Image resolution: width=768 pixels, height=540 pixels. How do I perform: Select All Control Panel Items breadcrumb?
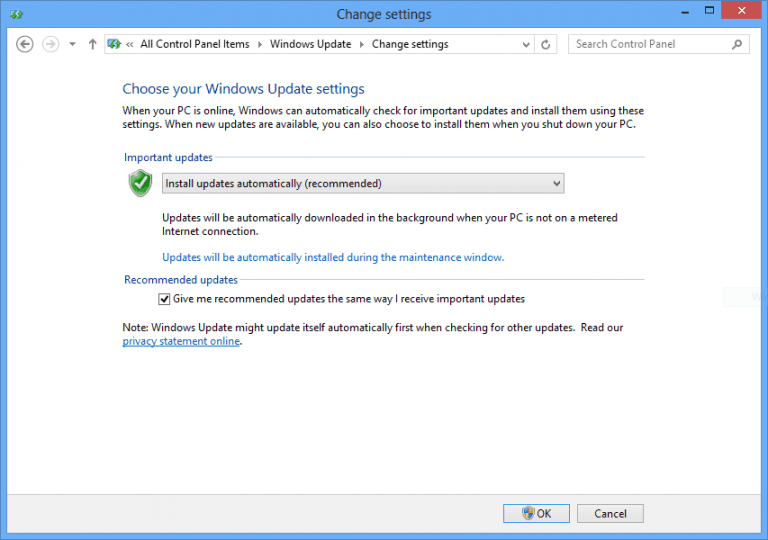[x=194, y=44]
